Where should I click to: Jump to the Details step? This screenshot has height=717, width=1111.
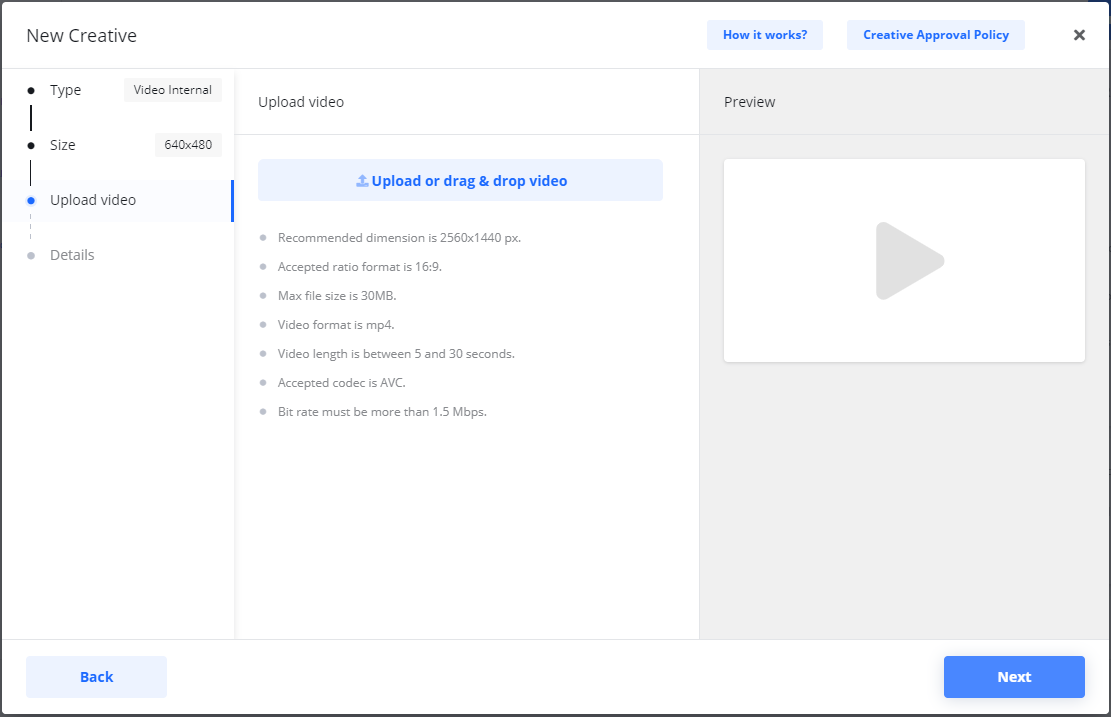[72, 255]
